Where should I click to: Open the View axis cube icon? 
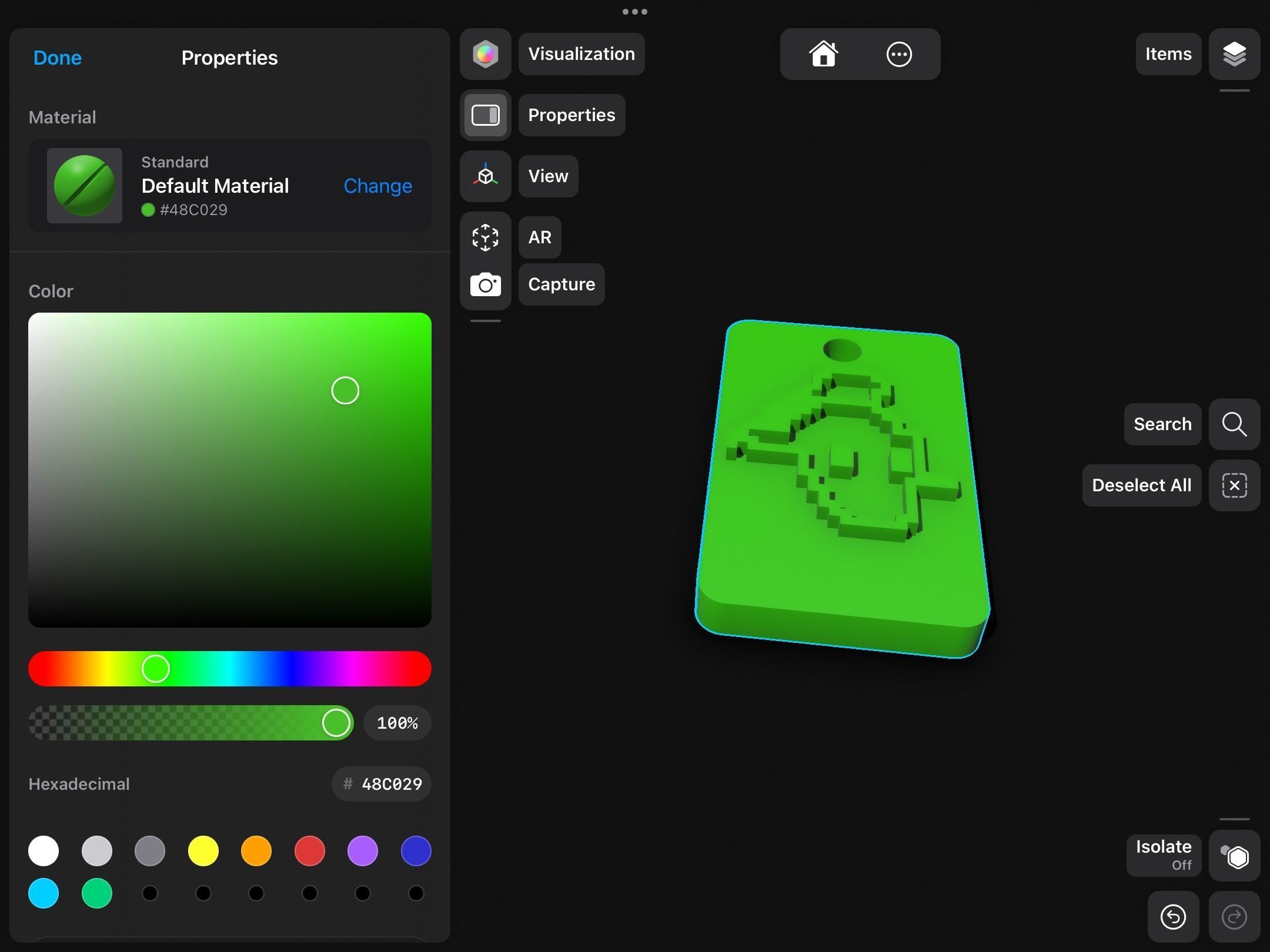pyautogui.click(x=485, y=176)
